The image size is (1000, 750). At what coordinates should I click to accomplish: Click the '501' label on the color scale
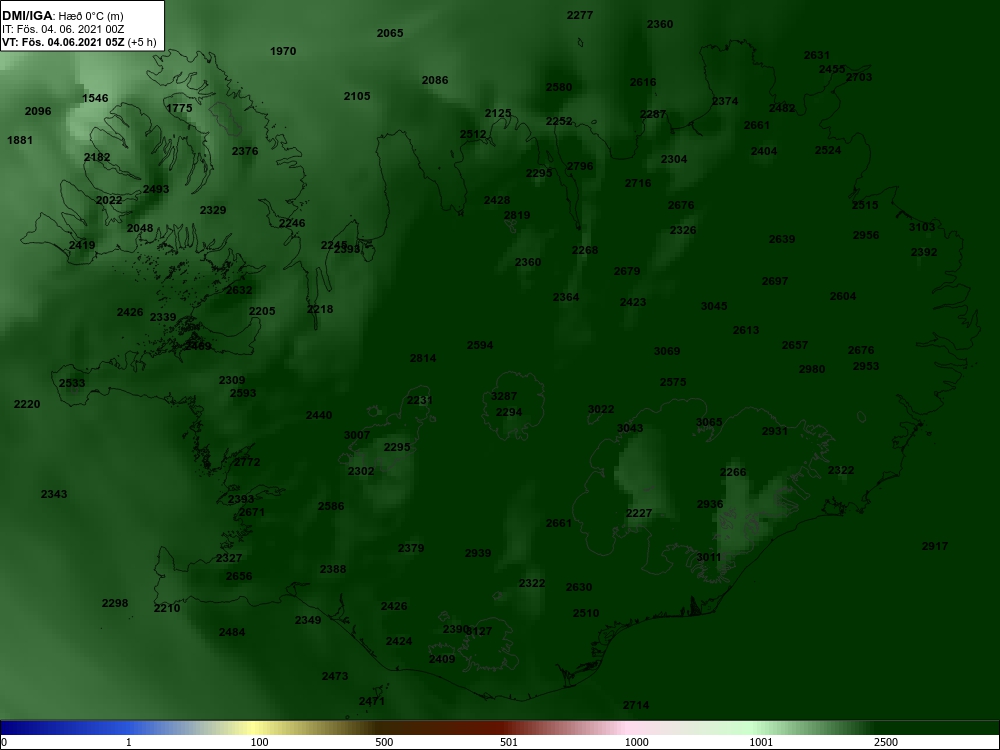[509, 742]
